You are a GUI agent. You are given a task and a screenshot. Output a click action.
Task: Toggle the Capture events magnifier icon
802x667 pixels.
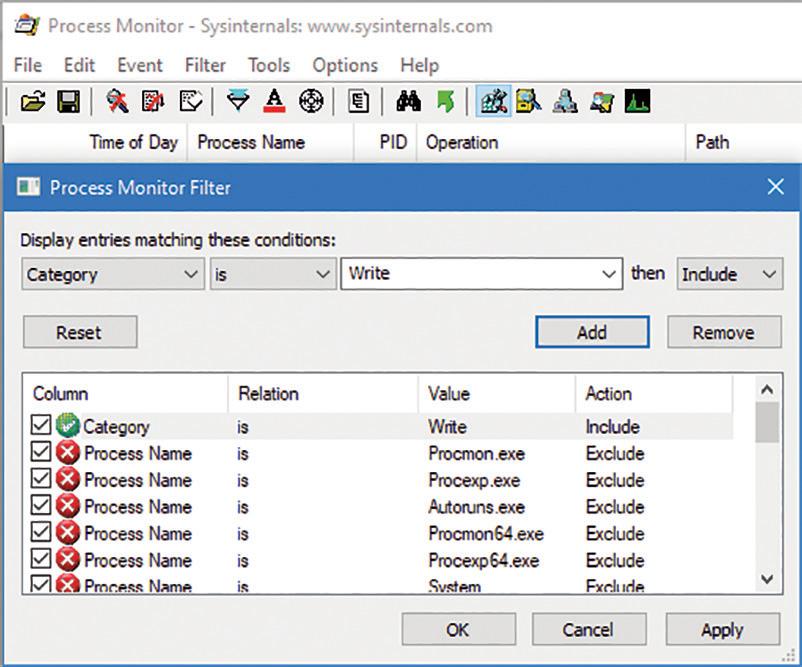click(117, 101)
